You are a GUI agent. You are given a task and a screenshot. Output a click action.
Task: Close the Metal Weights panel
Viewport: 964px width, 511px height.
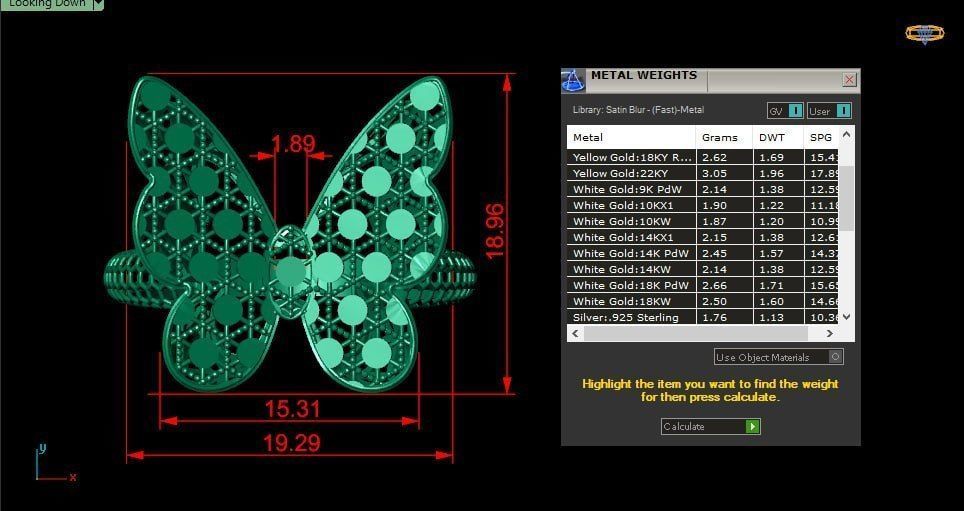(x=849, y=79)
